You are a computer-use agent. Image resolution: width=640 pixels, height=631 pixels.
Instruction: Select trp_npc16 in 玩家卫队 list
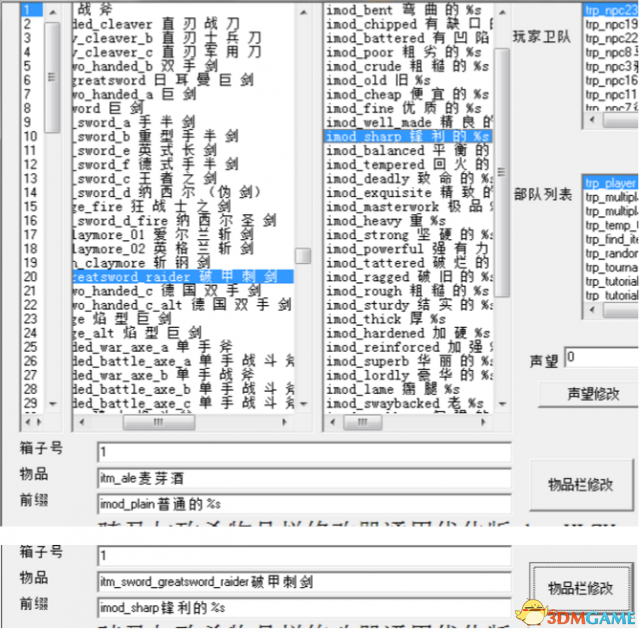click(611, 80)
